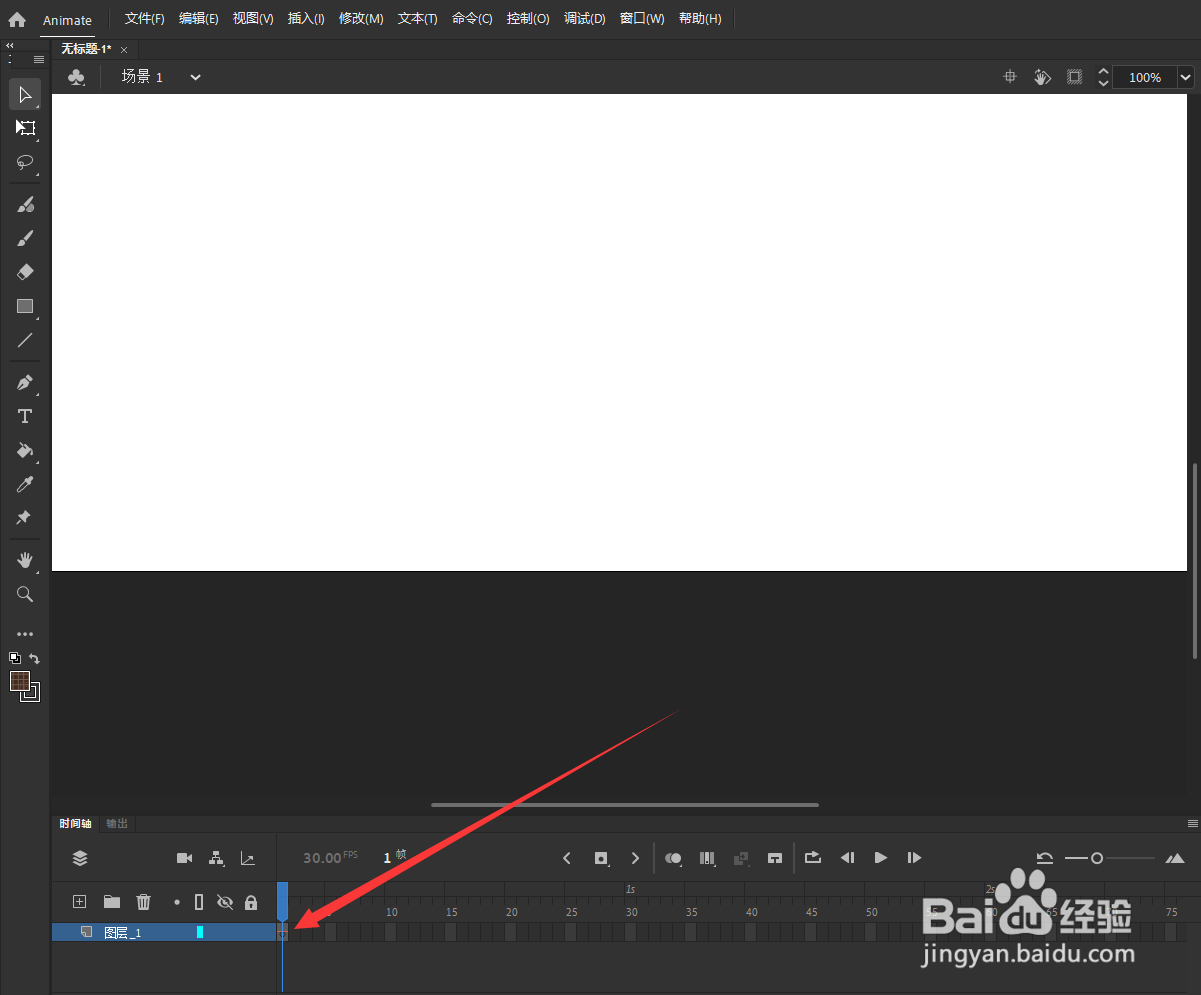Select the Line tool
The width and height of the screenshot is (1201, 995).
tap(26, 340)
